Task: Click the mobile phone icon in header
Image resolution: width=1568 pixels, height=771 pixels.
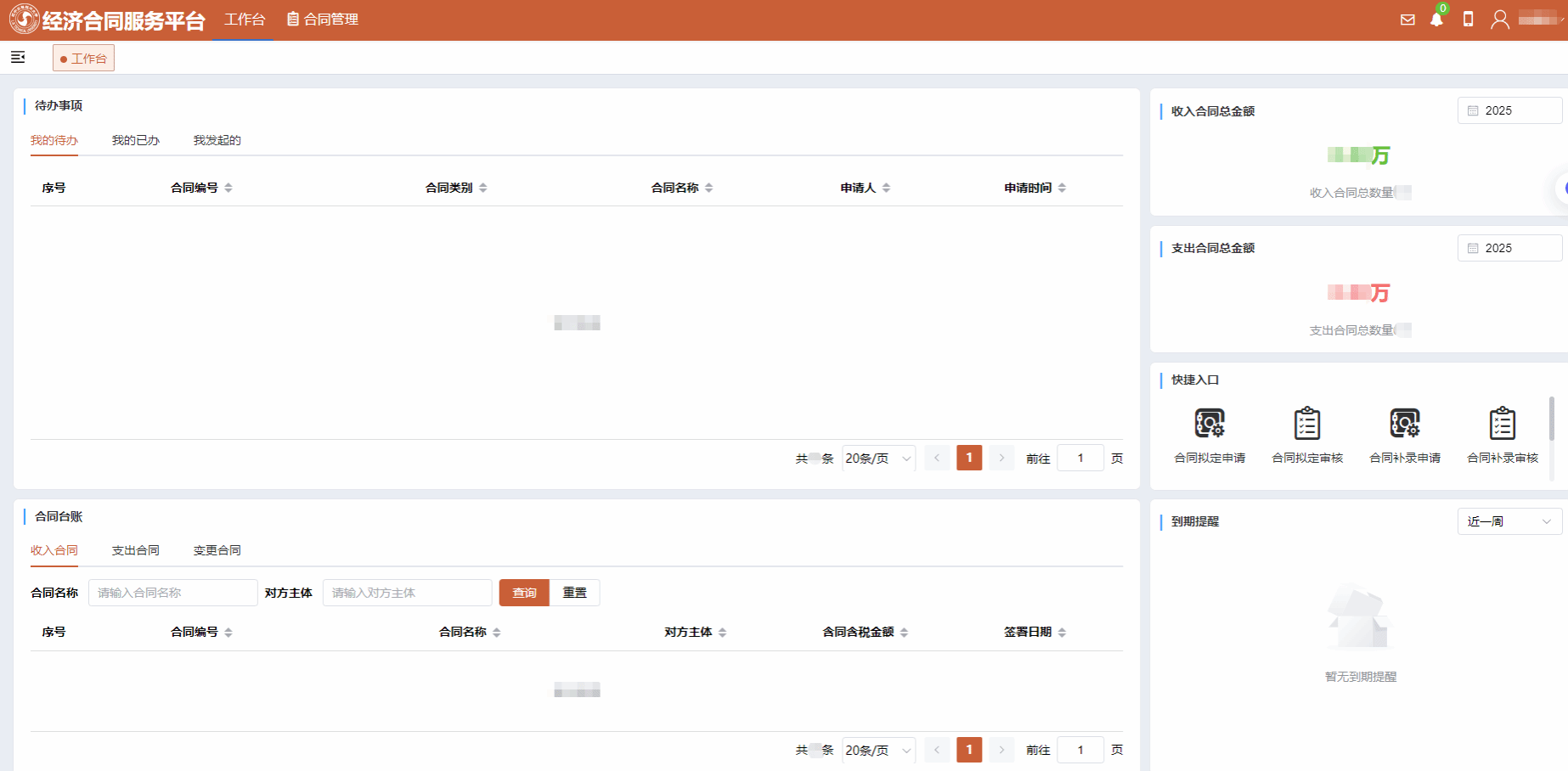Action: click(1468, 20)
